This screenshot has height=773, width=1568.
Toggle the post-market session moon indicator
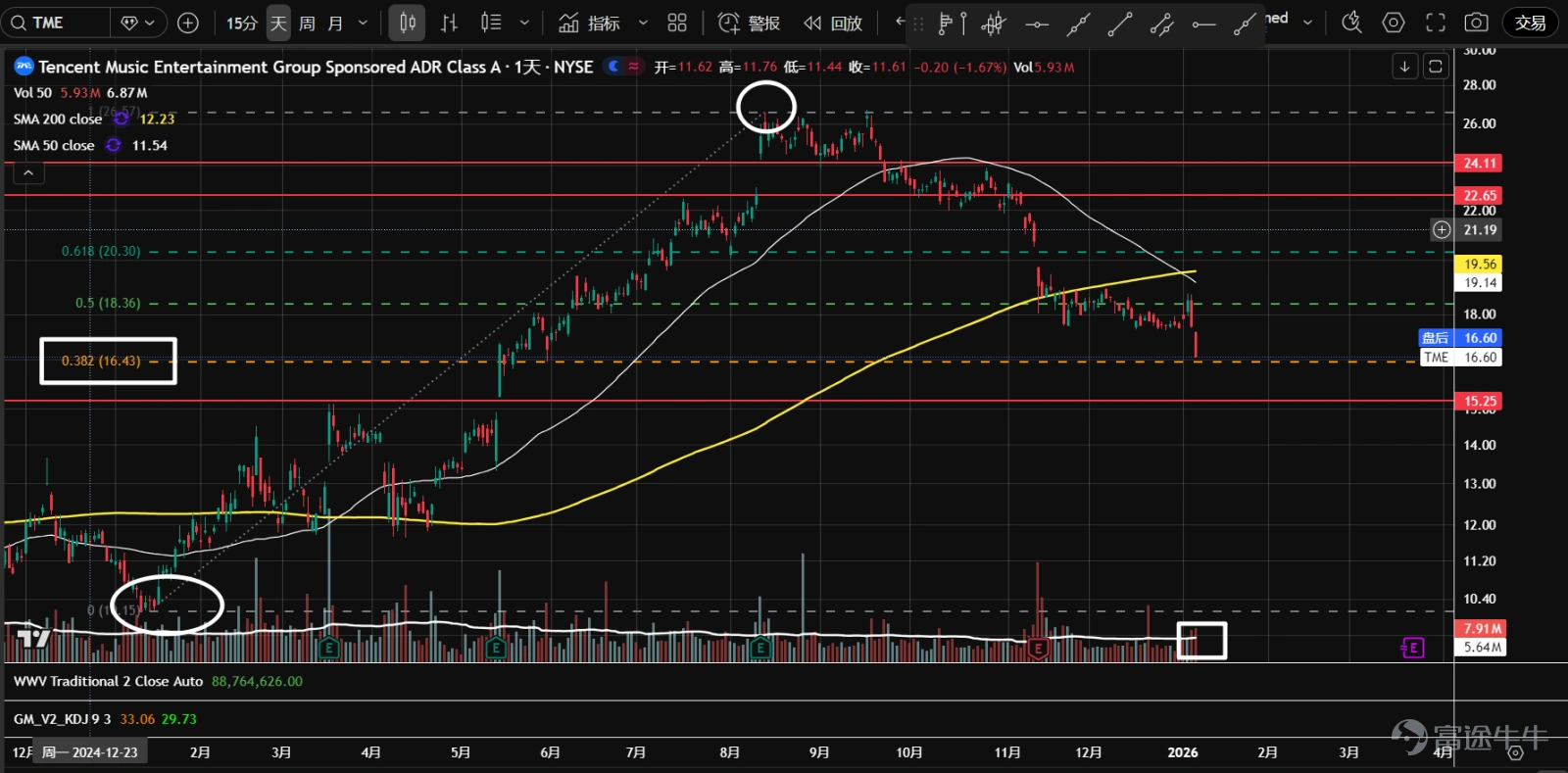coord(614,67)
